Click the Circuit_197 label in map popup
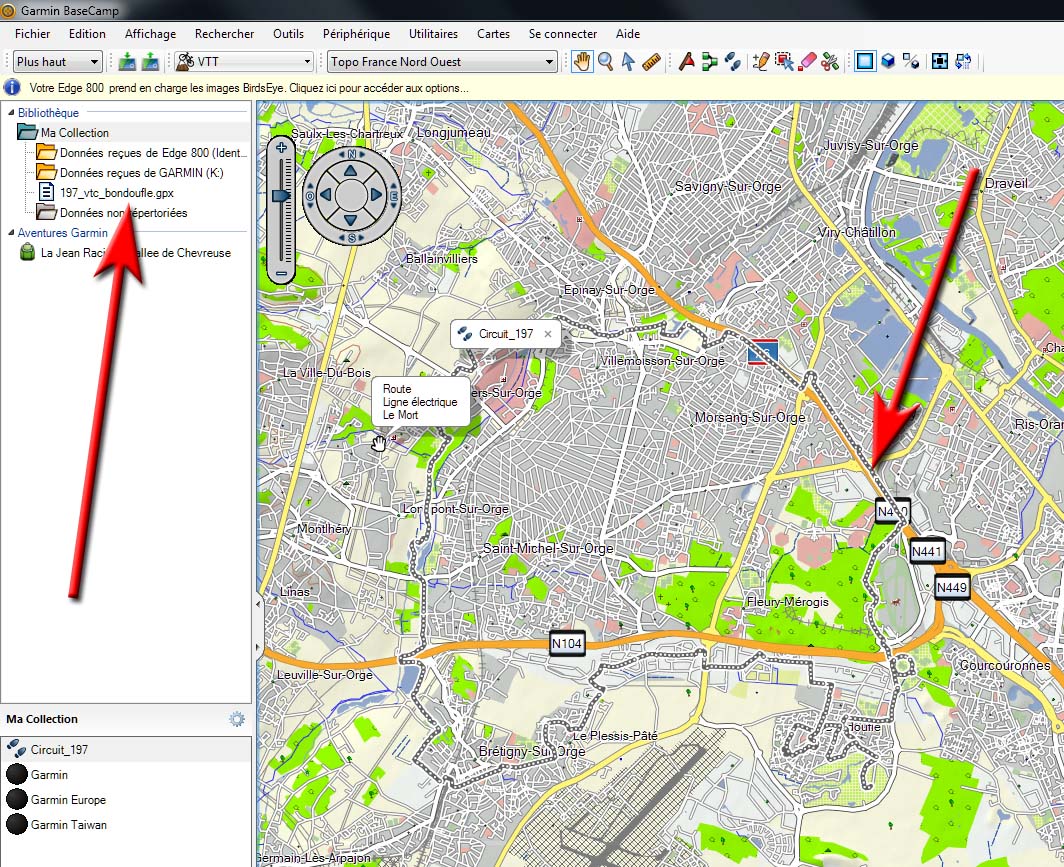The image size is (1064, 867). 506,334
